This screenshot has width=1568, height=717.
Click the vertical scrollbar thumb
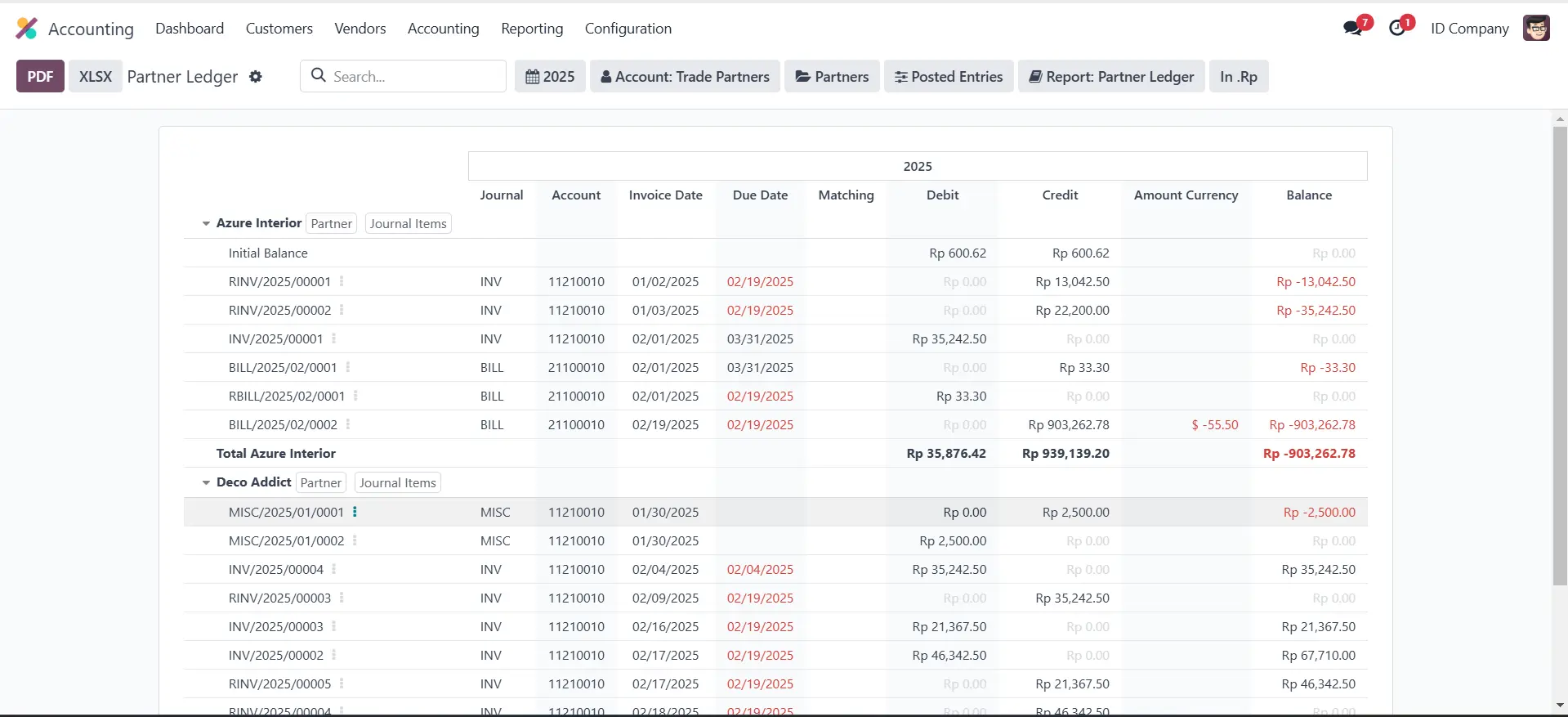pyautogui.click(x=1560, y=356)
